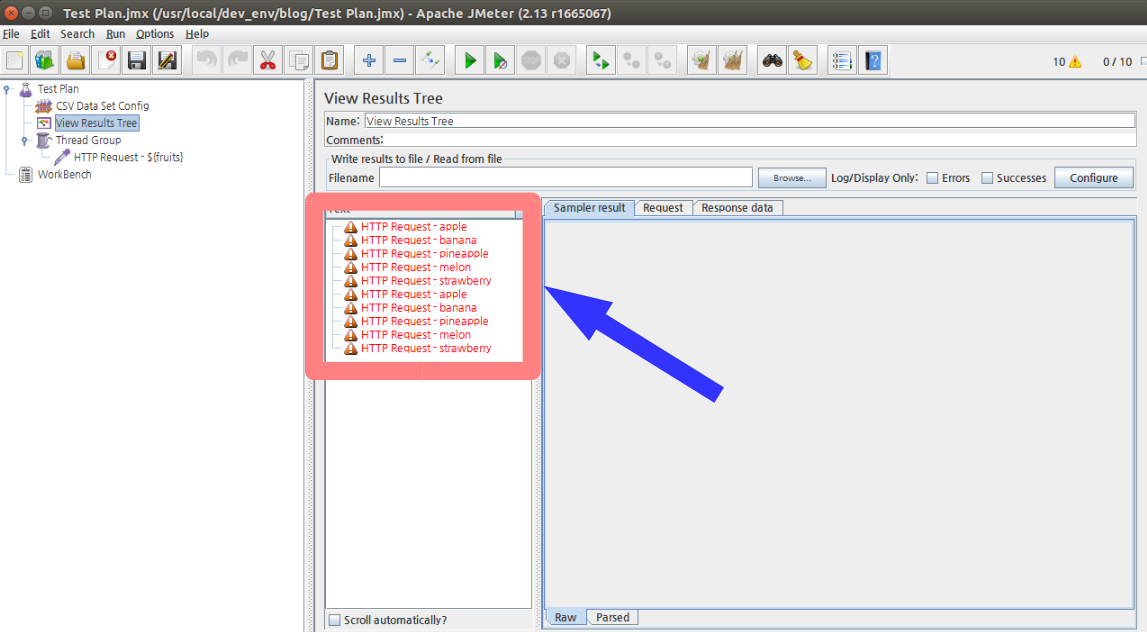Select HTTP Request - ${fruits} sampler node
This screenshot has height=632, width=1147.
tap(128, 157)
